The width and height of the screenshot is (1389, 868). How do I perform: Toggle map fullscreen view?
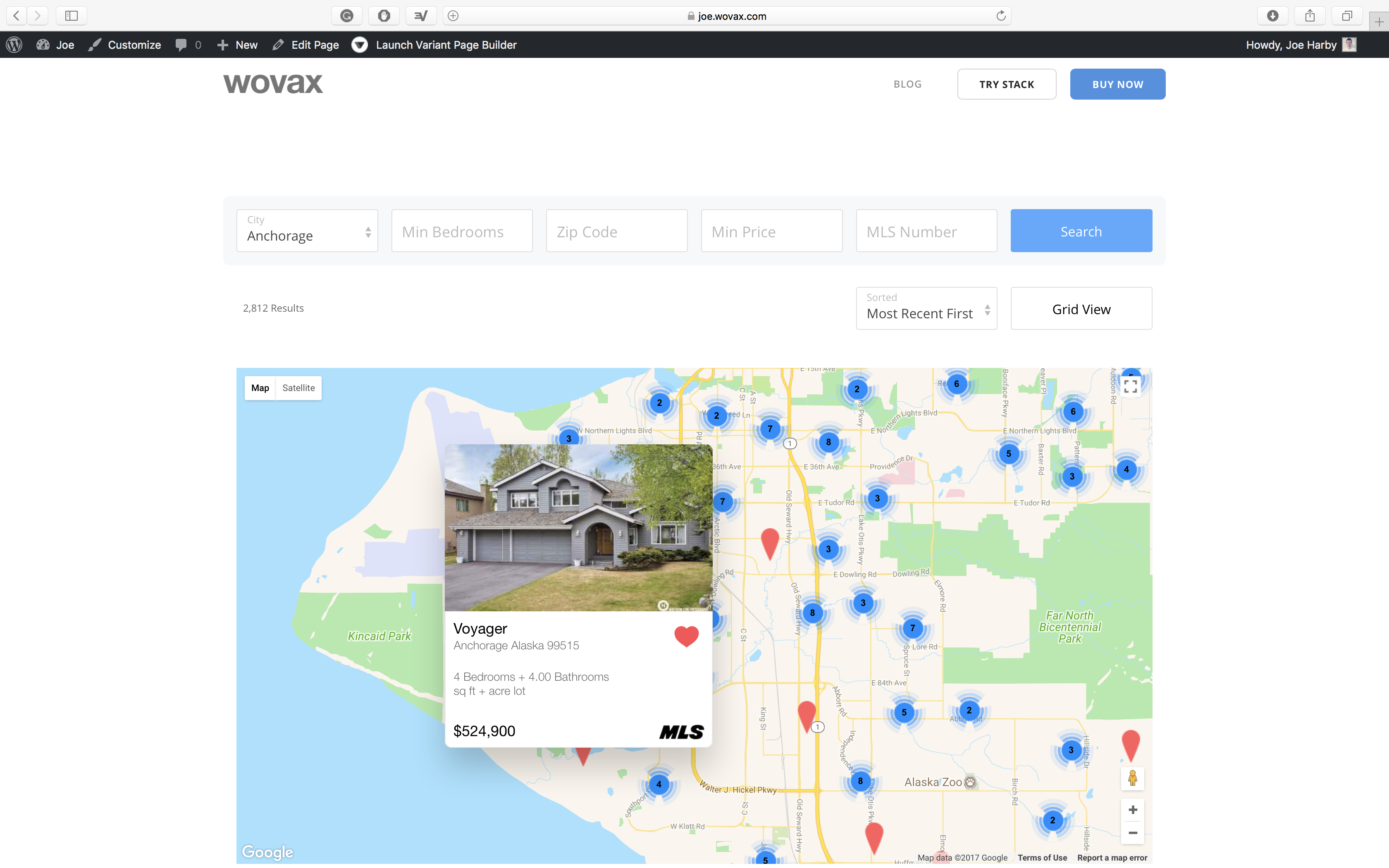point(1130,386)
